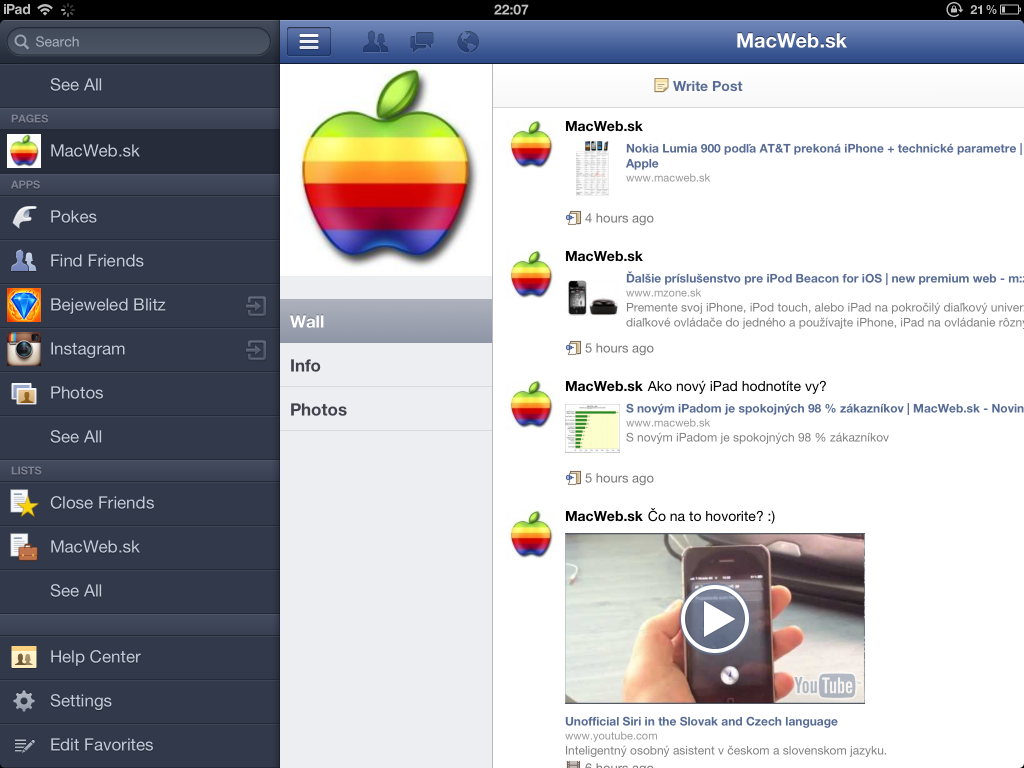Image resolution: width=1024 pixels, height=768 pixels.
Task: Open Close Friends list
Action: (140, 503)
